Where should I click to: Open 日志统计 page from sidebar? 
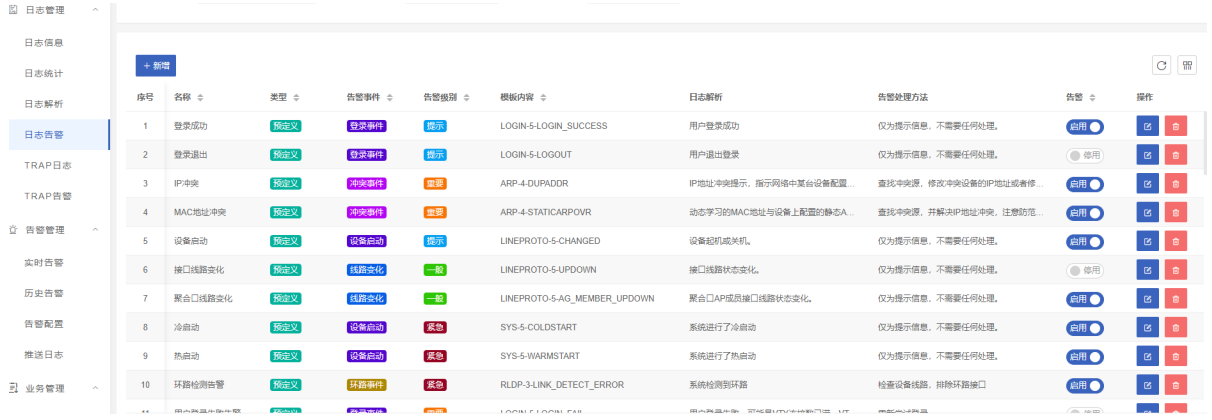[x=44, y=73]
